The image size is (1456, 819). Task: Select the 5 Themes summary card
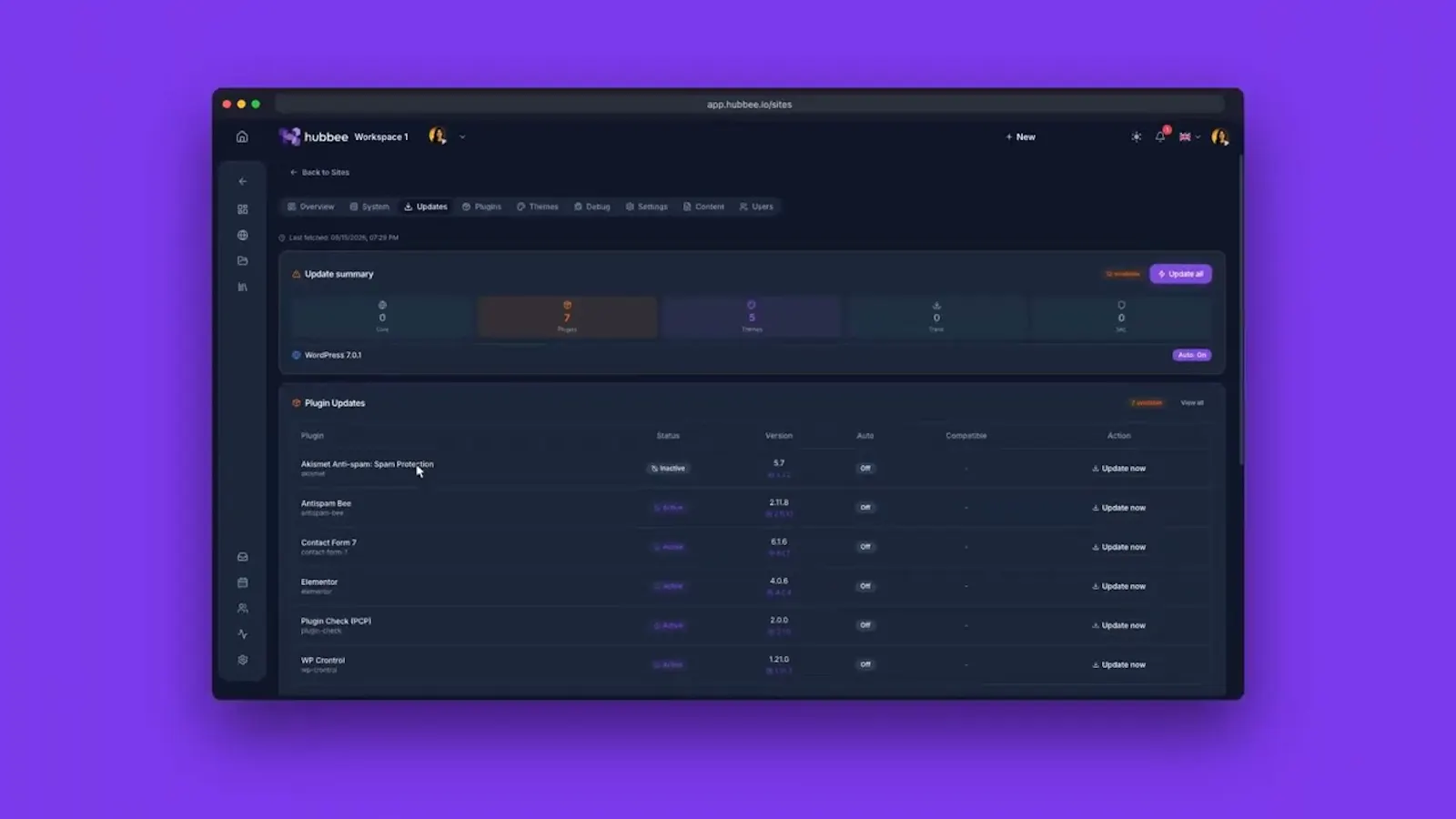(x=752, y=317)
